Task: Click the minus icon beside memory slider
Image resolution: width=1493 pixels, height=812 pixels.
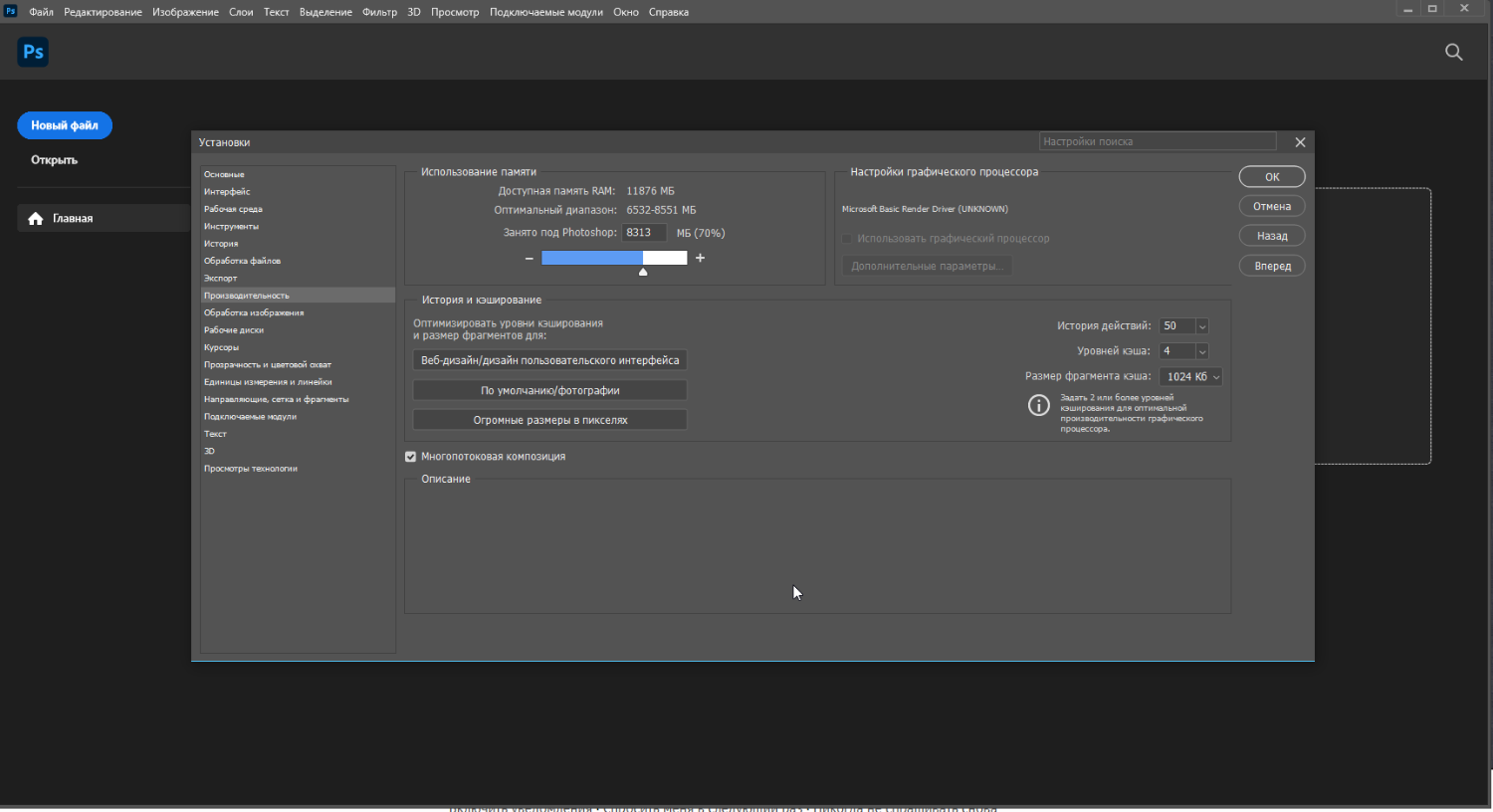Action: pos(529,258)
